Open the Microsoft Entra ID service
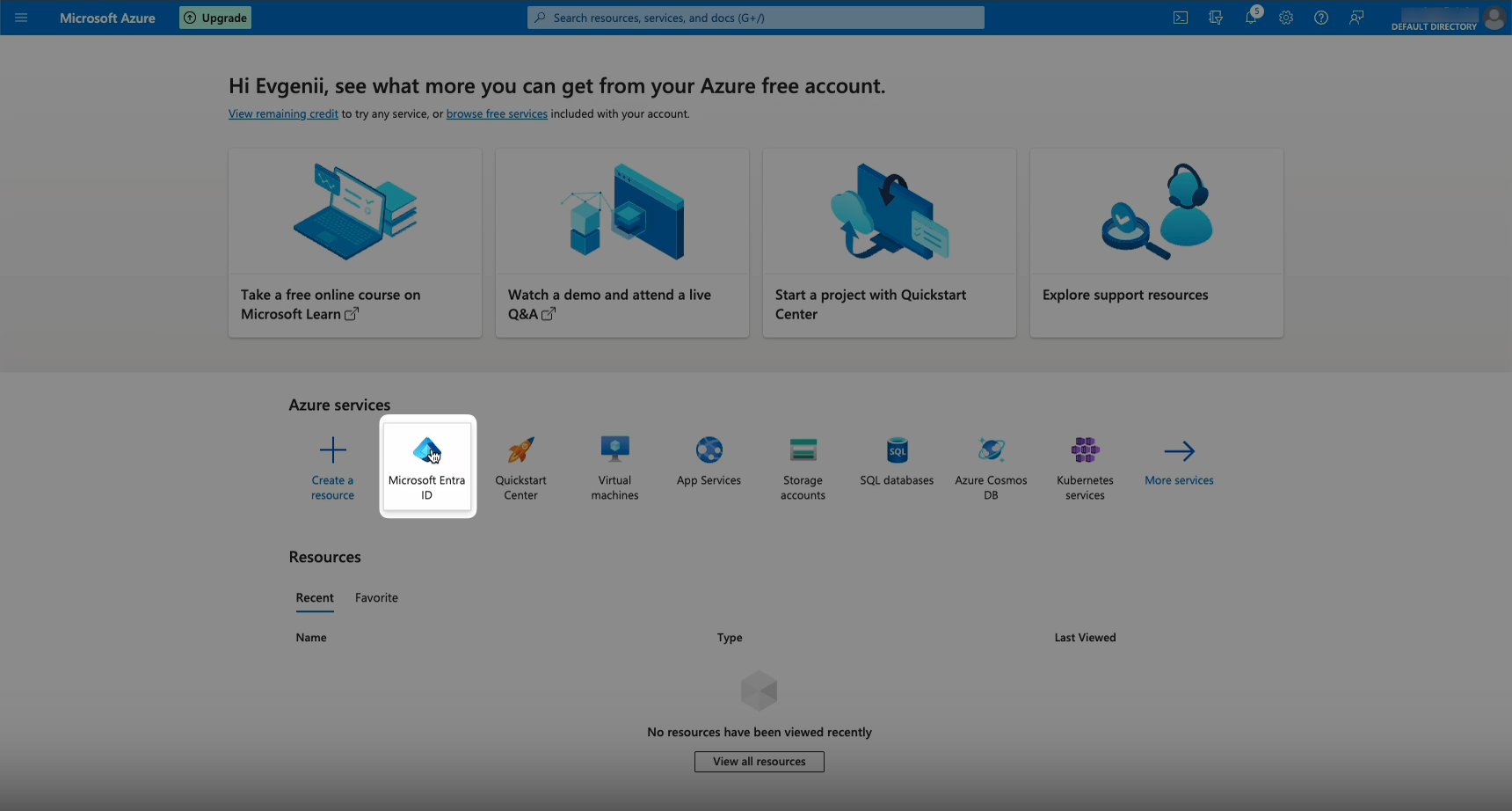The image size is (1512, 811). 427,466
